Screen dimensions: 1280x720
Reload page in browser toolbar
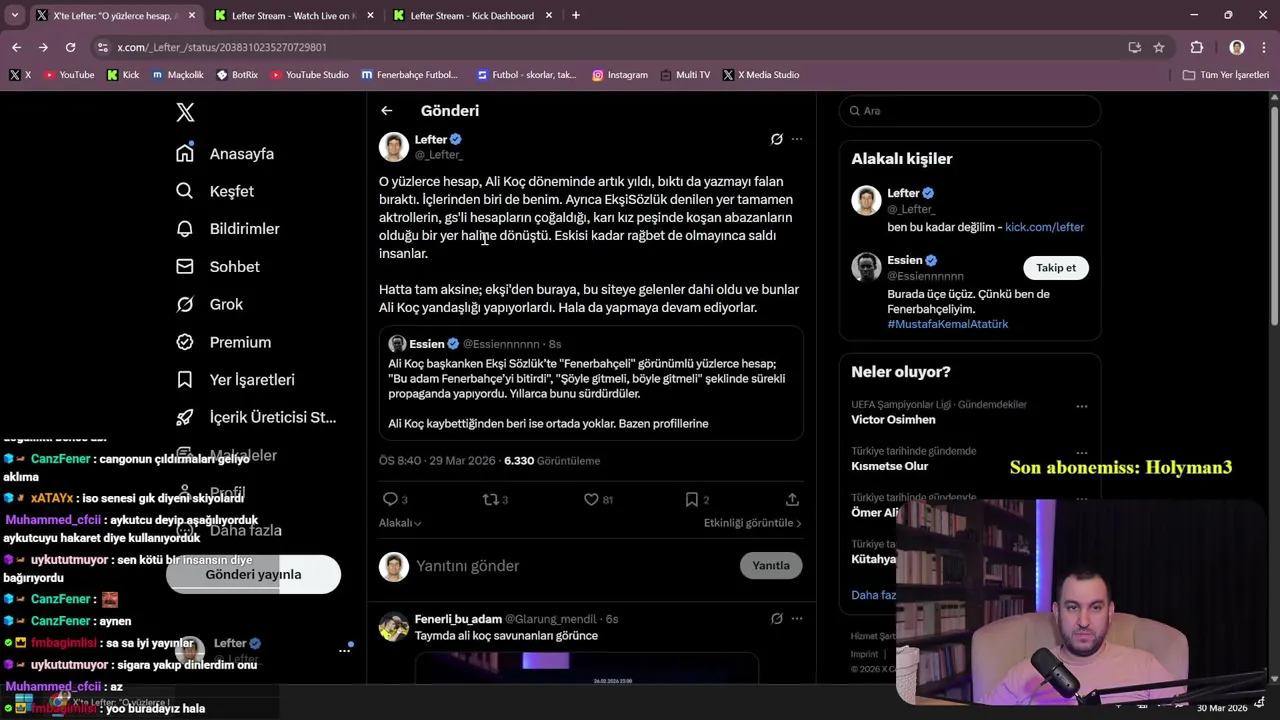(x=70, y=47)
